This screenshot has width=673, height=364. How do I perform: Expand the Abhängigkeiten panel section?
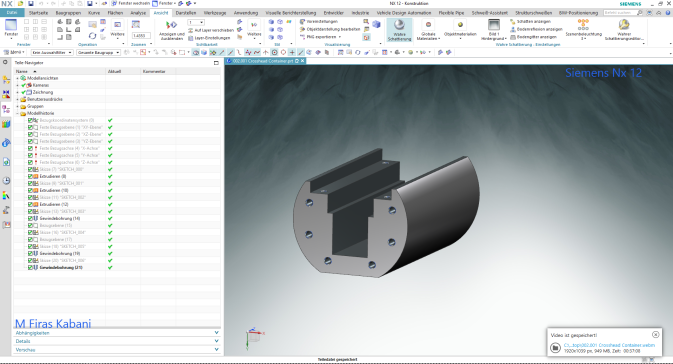coord(117,333)
